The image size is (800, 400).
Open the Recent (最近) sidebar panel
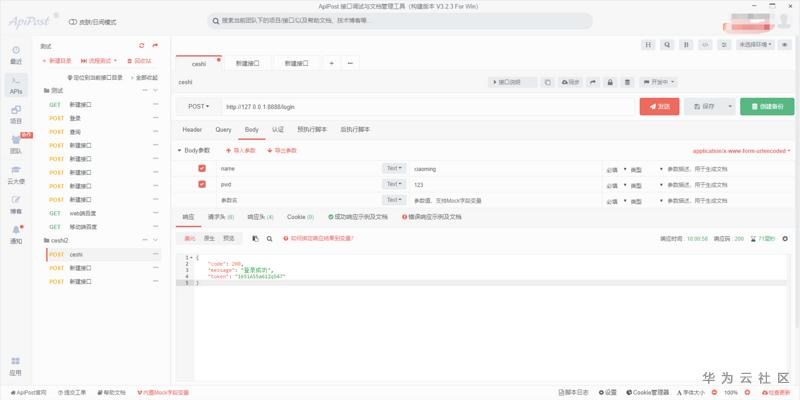pyautogui.click(x=16, y=55)
